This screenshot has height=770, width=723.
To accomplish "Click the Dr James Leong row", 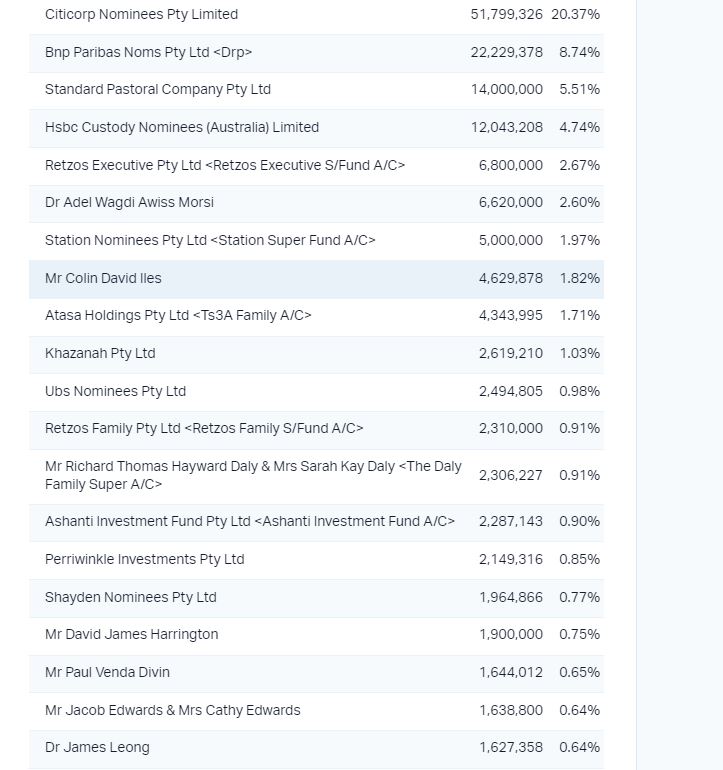I will tap(316, 747).
